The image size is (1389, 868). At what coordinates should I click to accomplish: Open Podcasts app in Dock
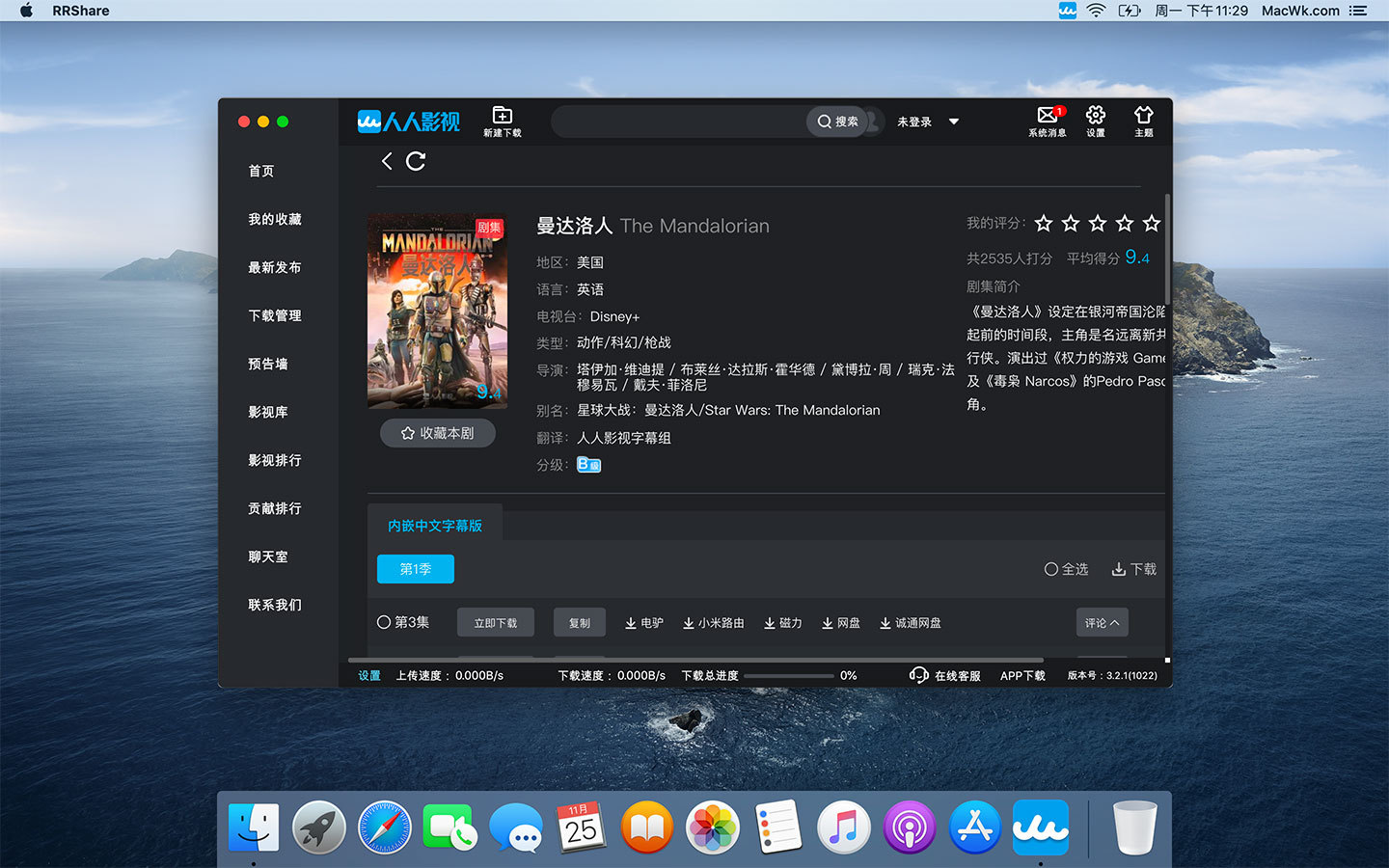[910, 827]
